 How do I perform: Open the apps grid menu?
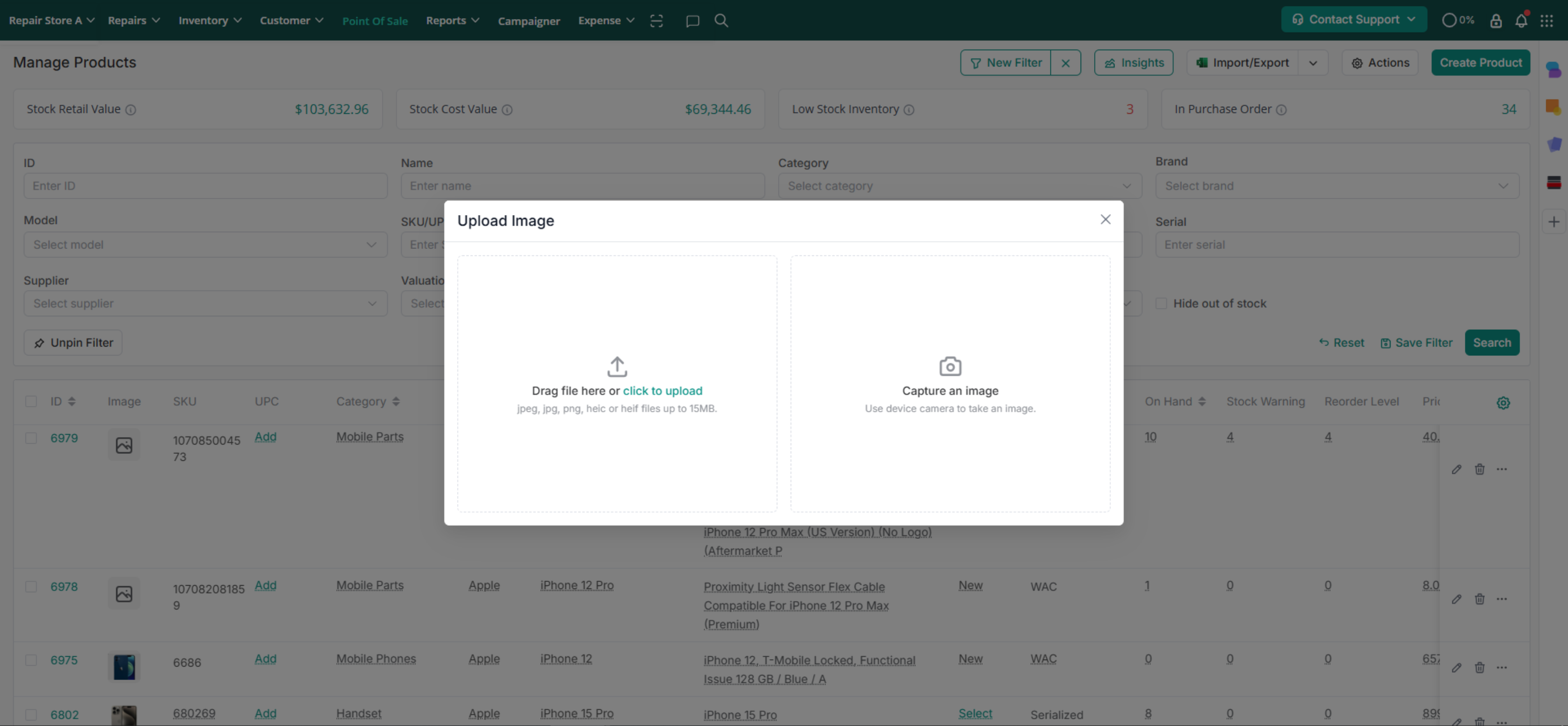pos(1548,20)
